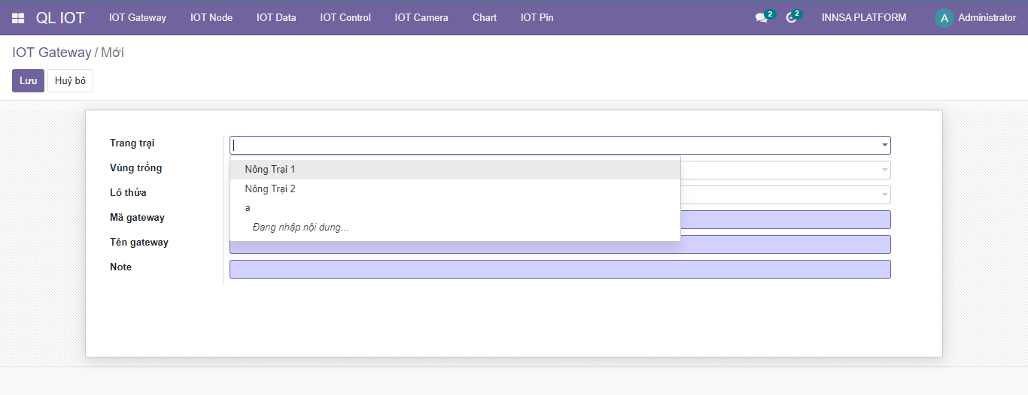Click the Administrator avatar icon
The height and width of the screenshot is (395, 1028).
(943, 18)
